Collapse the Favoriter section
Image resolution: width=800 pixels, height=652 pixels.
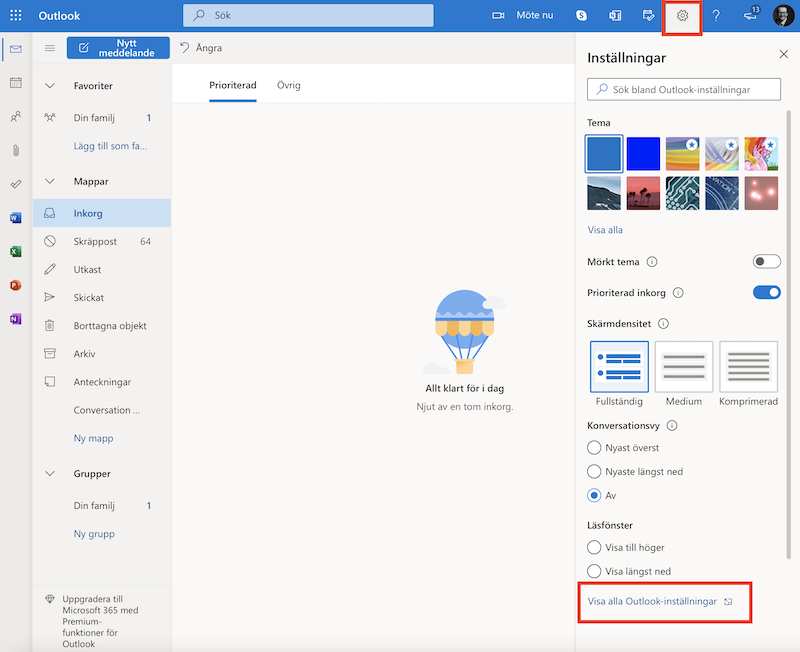click(x=50, y=86)
